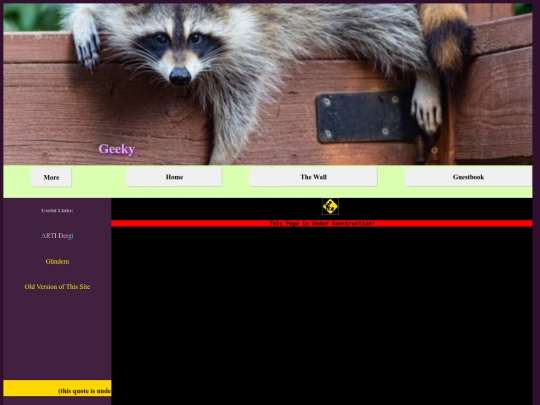Follow the Gündem link
This screenshot has height=405, width=540.
[x=57, y=261]
